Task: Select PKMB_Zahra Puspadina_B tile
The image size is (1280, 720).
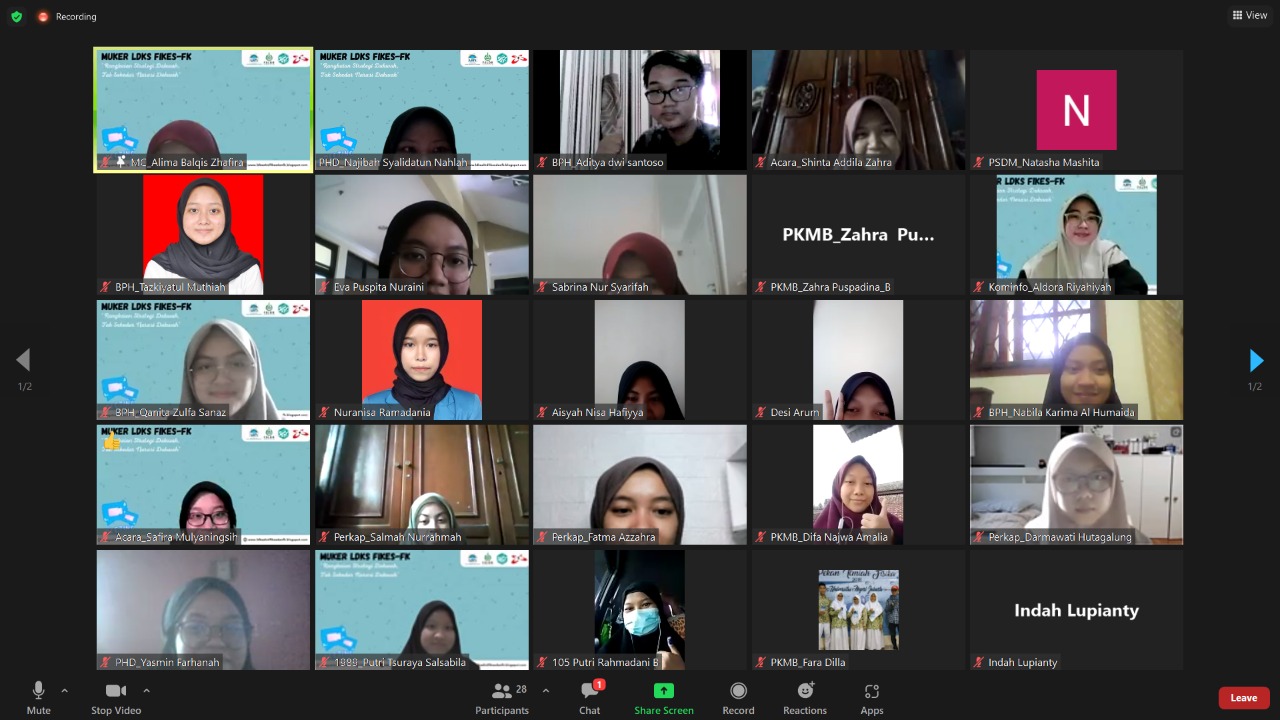Action: pyautogui.click(x=858, y=235)
